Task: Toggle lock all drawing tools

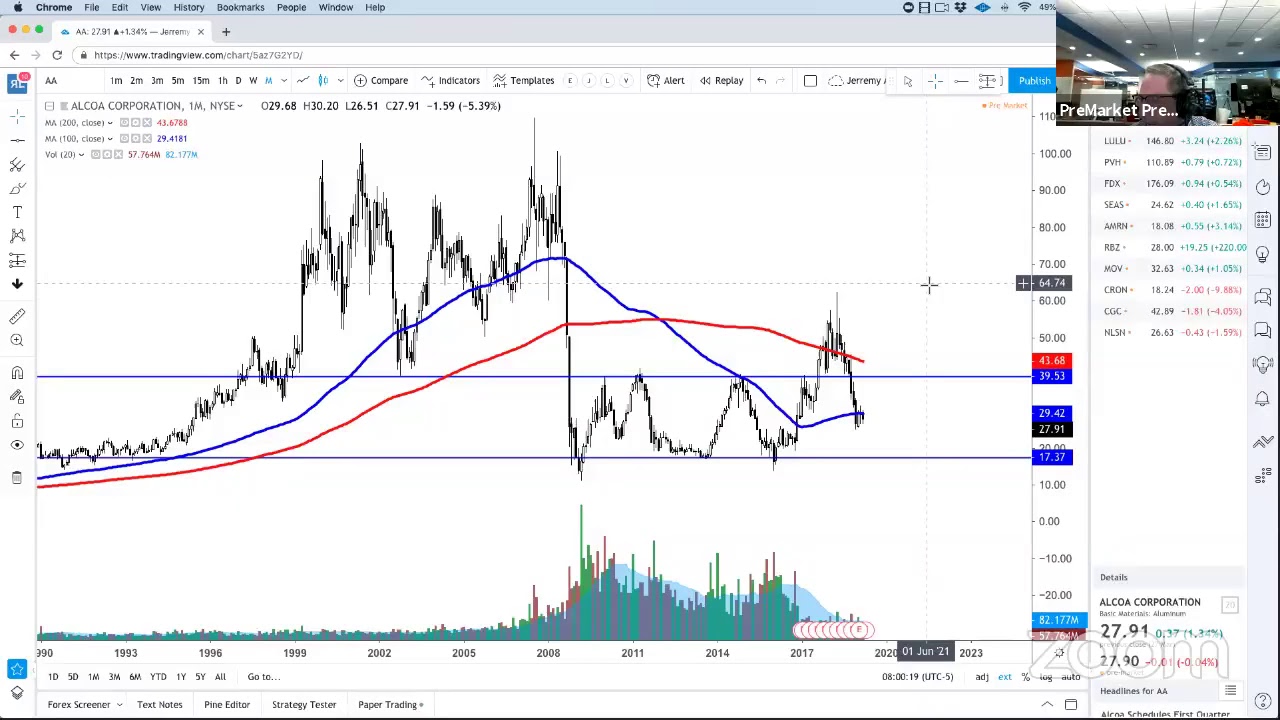Action: [x=17, y=422]
